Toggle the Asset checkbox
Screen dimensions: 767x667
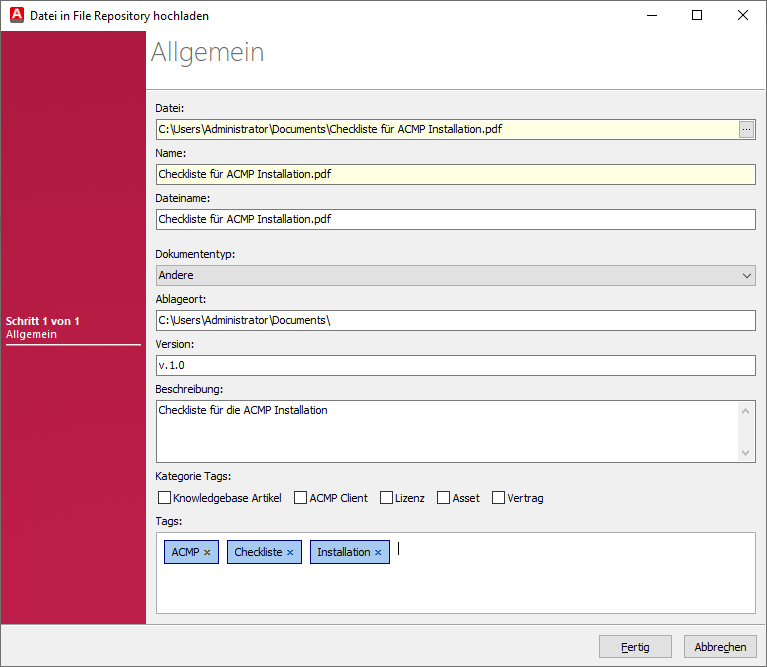443,498
